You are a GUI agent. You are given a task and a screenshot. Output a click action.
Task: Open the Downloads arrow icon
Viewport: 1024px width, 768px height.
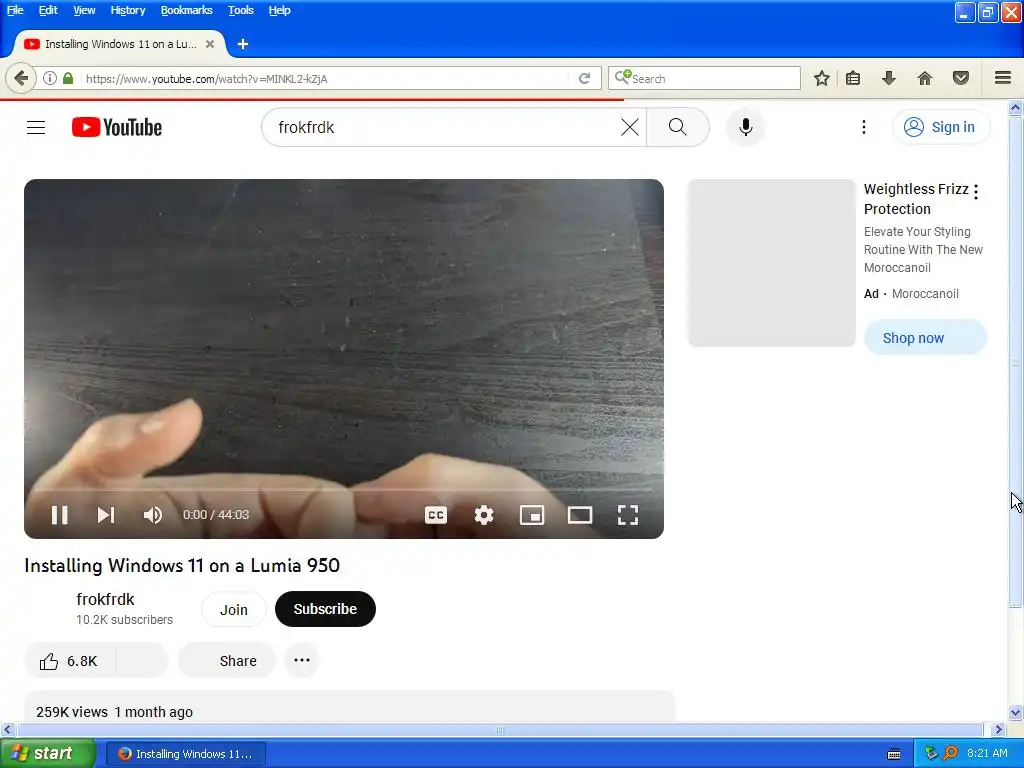889,78
